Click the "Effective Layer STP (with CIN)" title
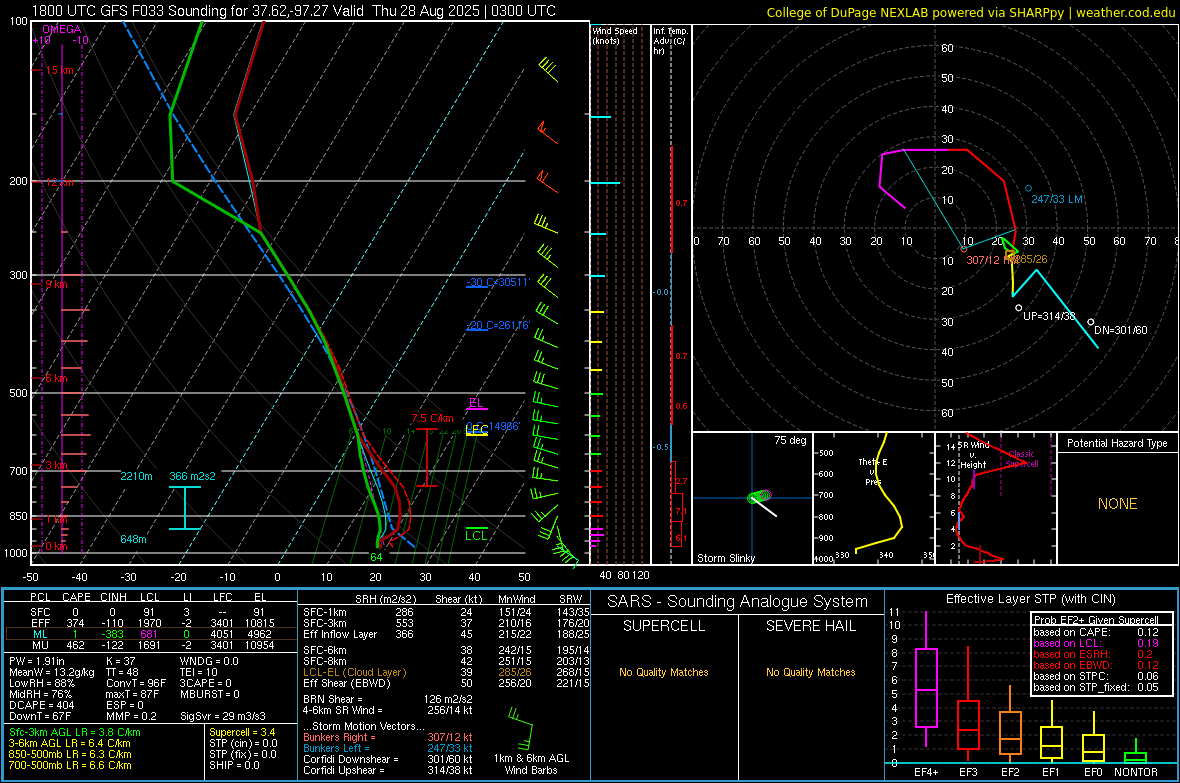 point(1031,599)
